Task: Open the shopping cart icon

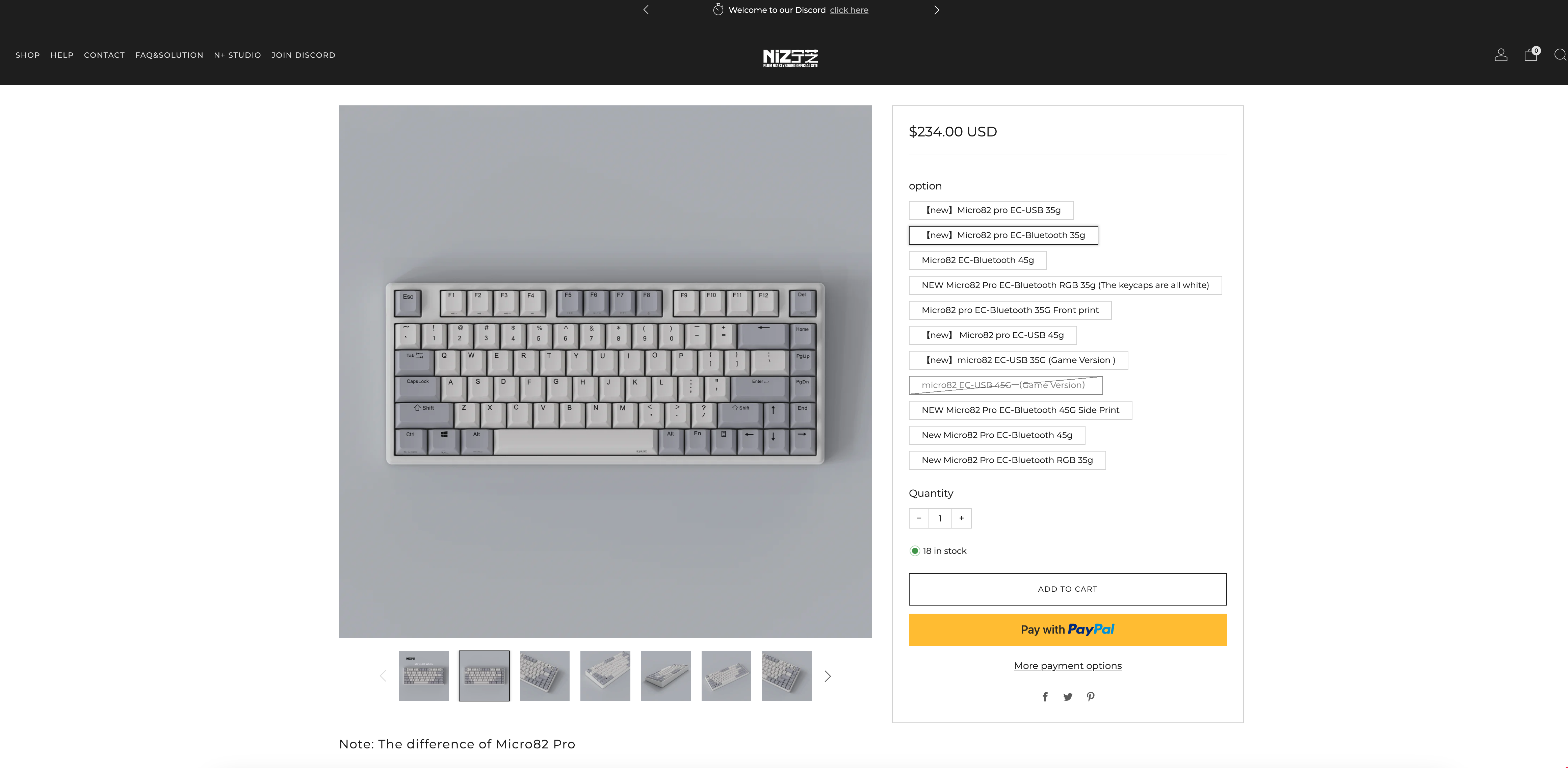Action: click(x=1530, y=55)
